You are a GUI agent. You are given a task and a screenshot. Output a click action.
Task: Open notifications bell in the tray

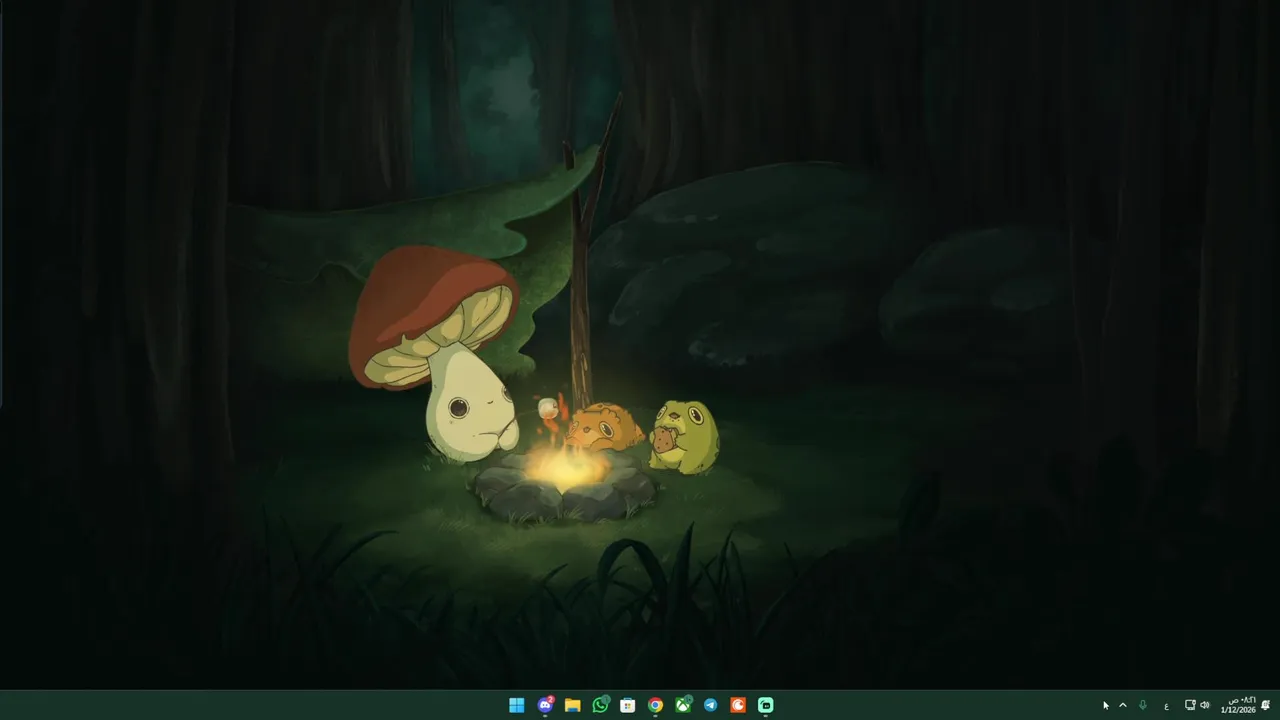[1266, 705]
